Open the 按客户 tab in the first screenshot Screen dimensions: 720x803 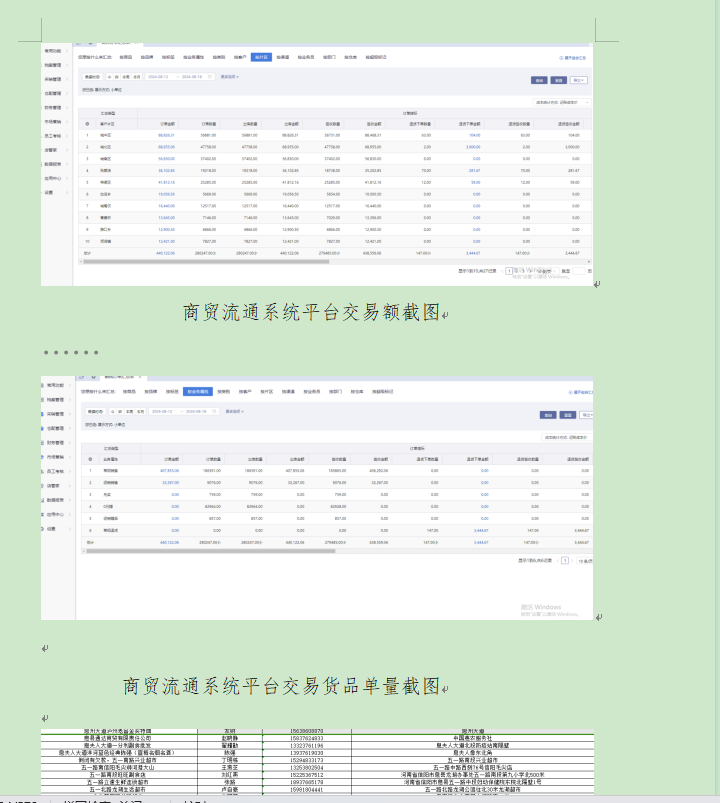click(240, 57)
